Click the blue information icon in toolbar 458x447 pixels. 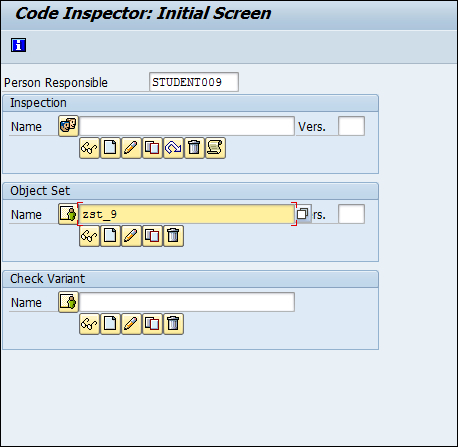pos(18,45)
